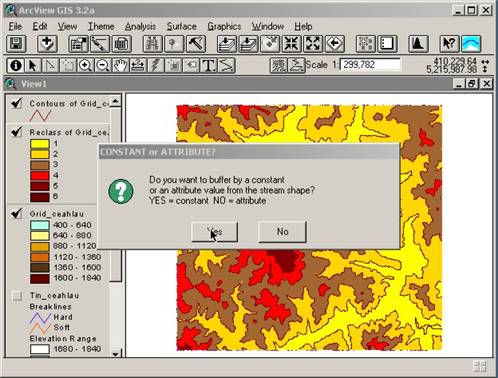Select the Text tool
The image size is (498, 378).
tap(209, 65)
